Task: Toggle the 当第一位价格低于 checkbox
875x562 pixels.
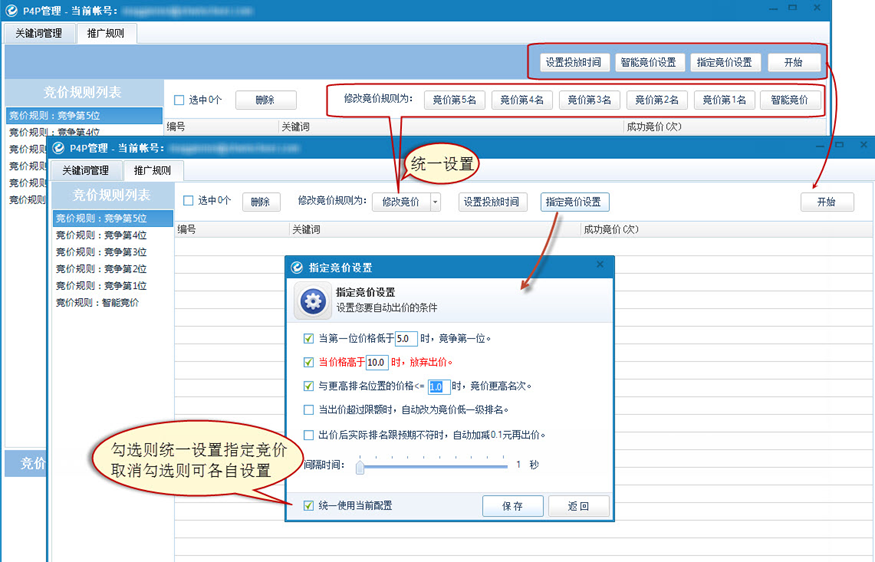Action: coord(308,338)
